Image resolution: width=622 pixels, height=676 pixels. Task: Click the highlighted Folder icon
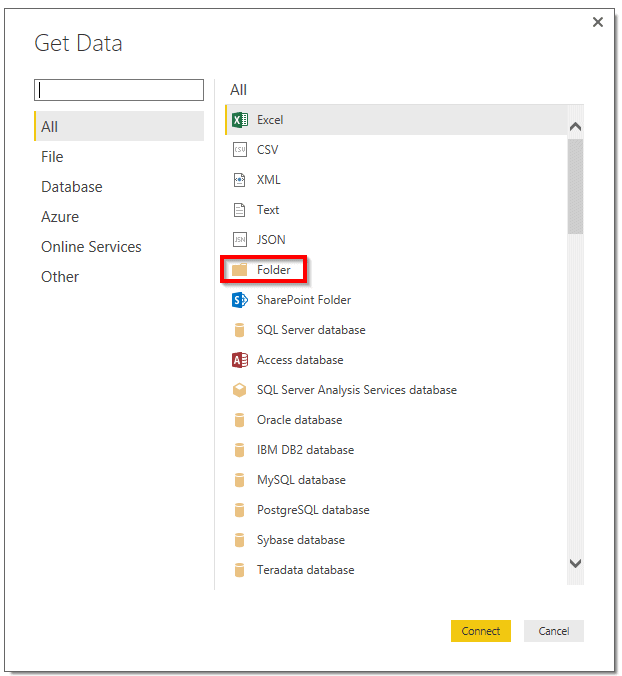pos(239,270)
